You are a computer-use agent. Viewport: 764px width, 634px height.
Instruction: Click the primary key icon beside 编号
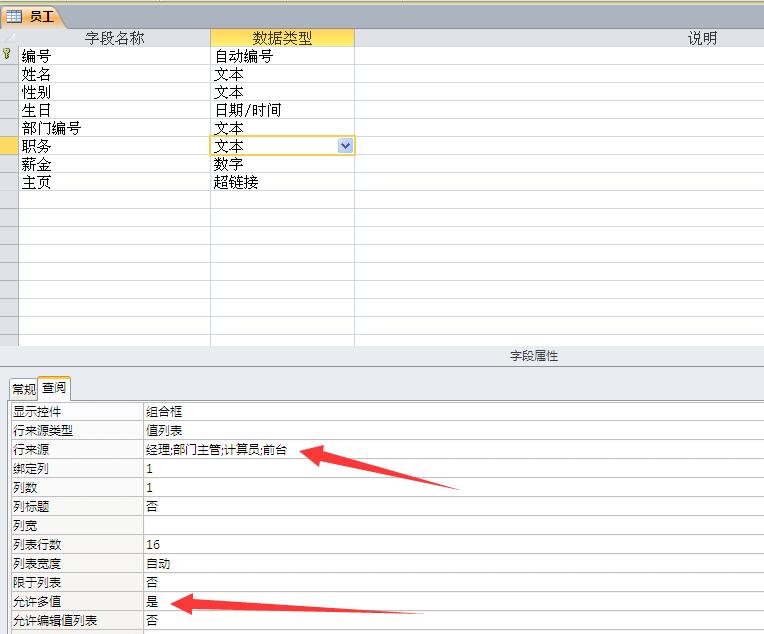[7, 54]
